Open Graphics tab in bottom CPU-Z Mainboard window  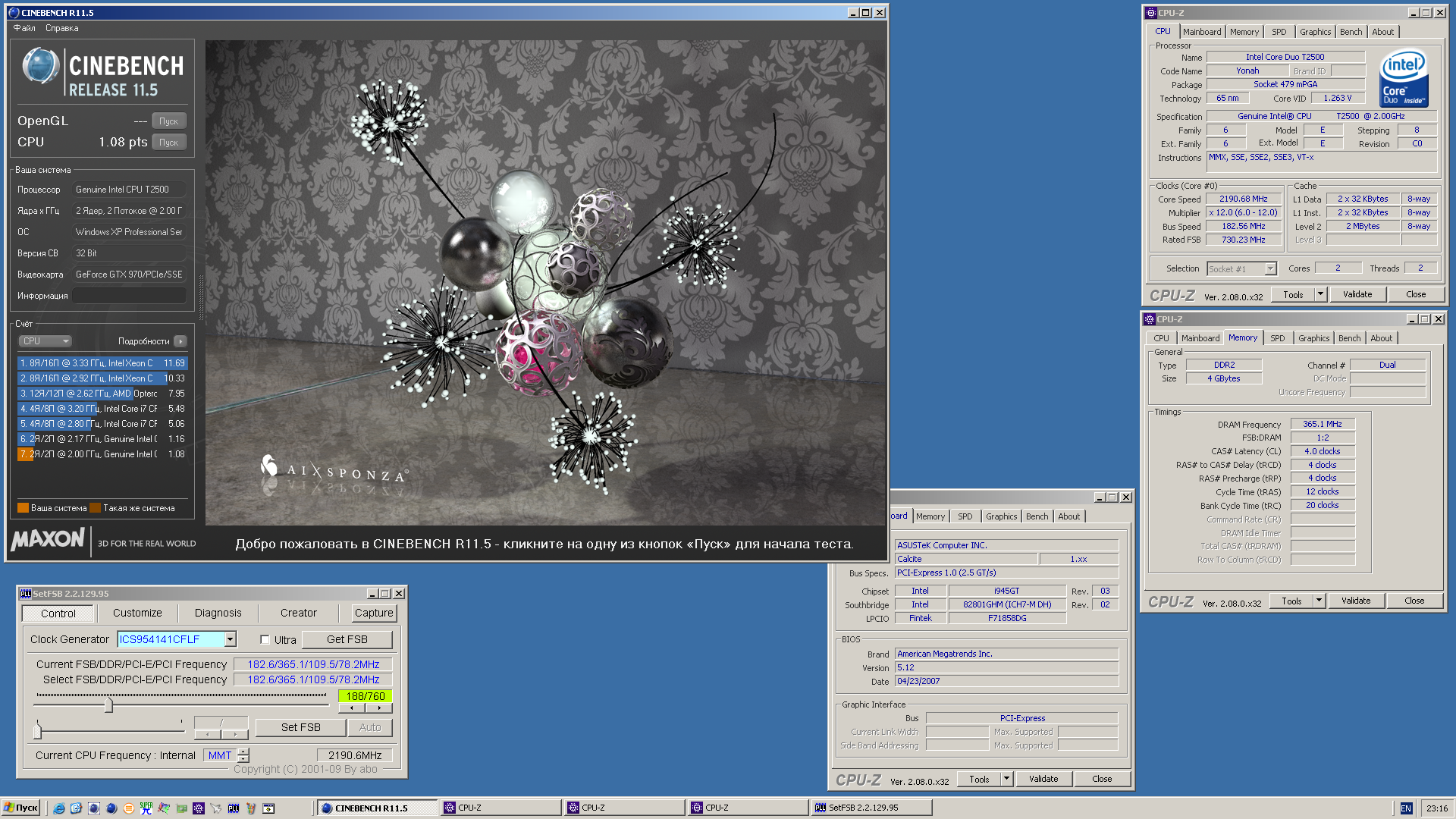[1001, 516]
